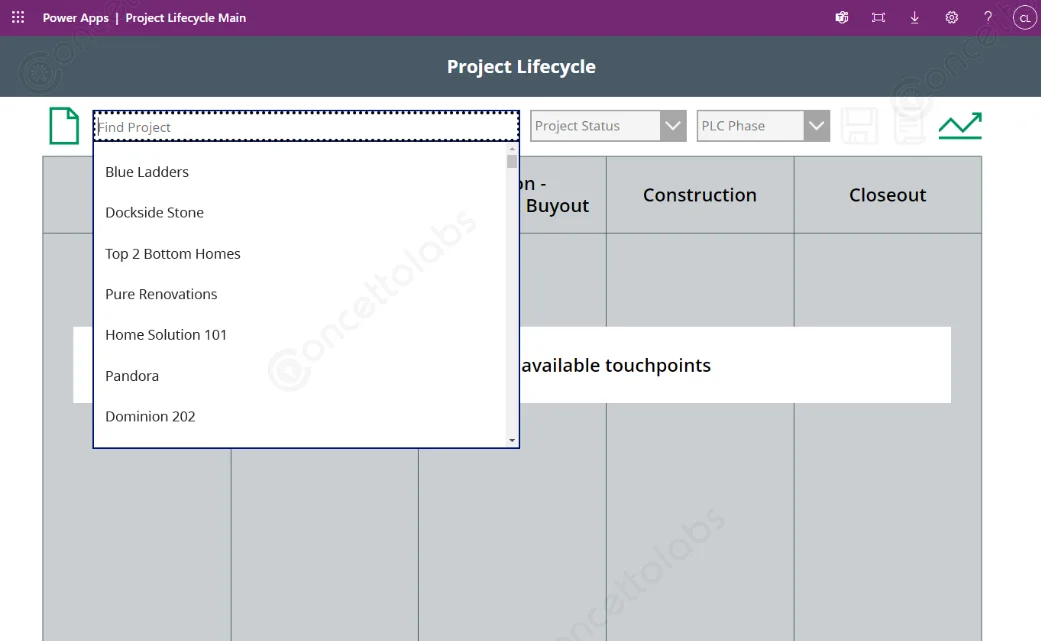The height and width of the screenshot is (641, 1041).
Task: Click the new project document icon
Action: coord(64,126)
